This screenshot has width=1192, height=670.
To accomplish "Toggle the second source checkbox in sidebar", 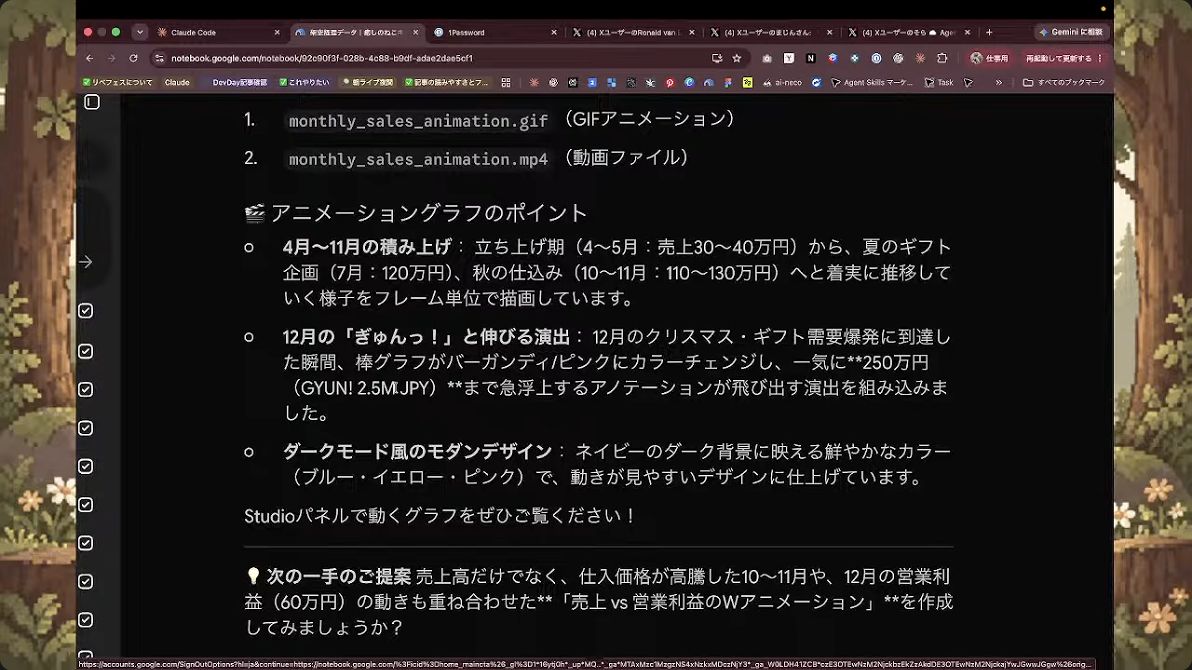I will click(x=86, y=351).
